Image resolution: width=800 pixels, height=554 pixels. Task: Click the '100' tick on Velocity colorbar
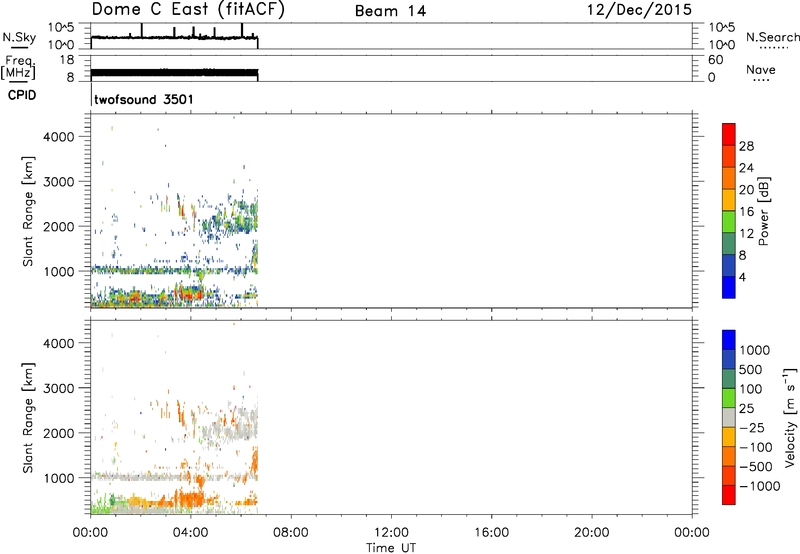pyautogui.click(x=751, y=389)
